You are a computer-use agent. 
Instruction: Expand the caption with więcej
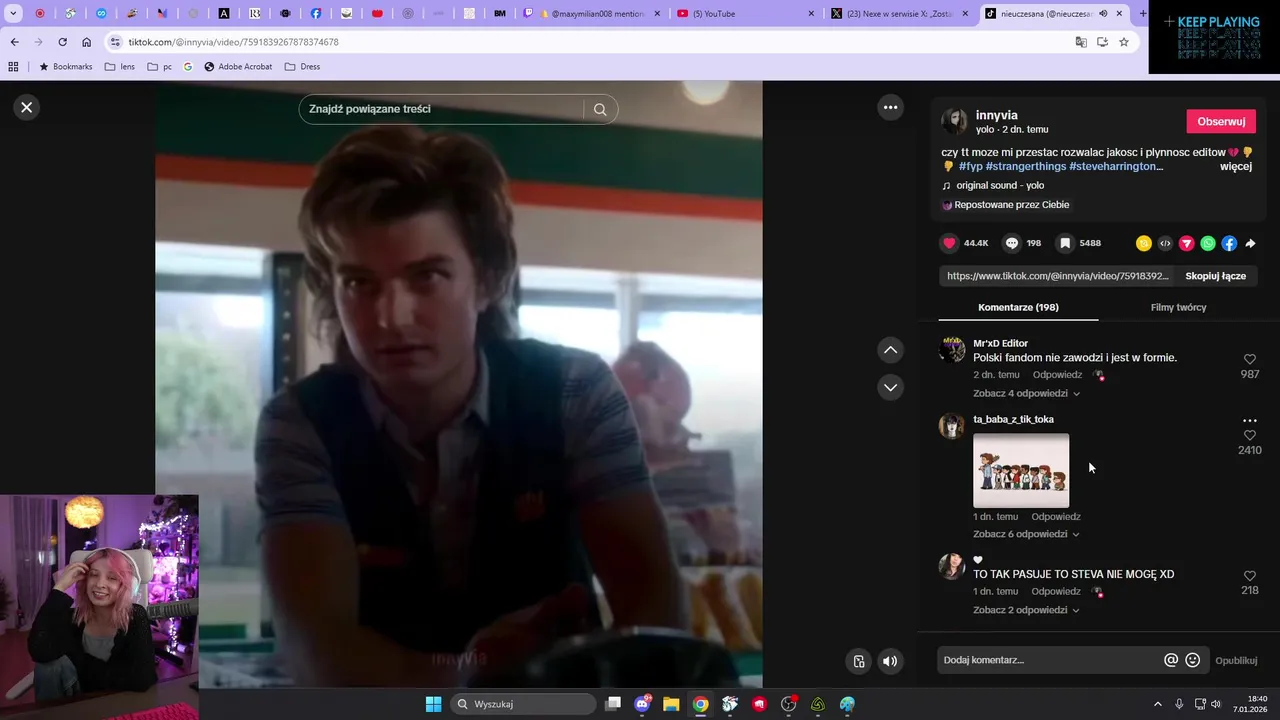pos(1236,166)
